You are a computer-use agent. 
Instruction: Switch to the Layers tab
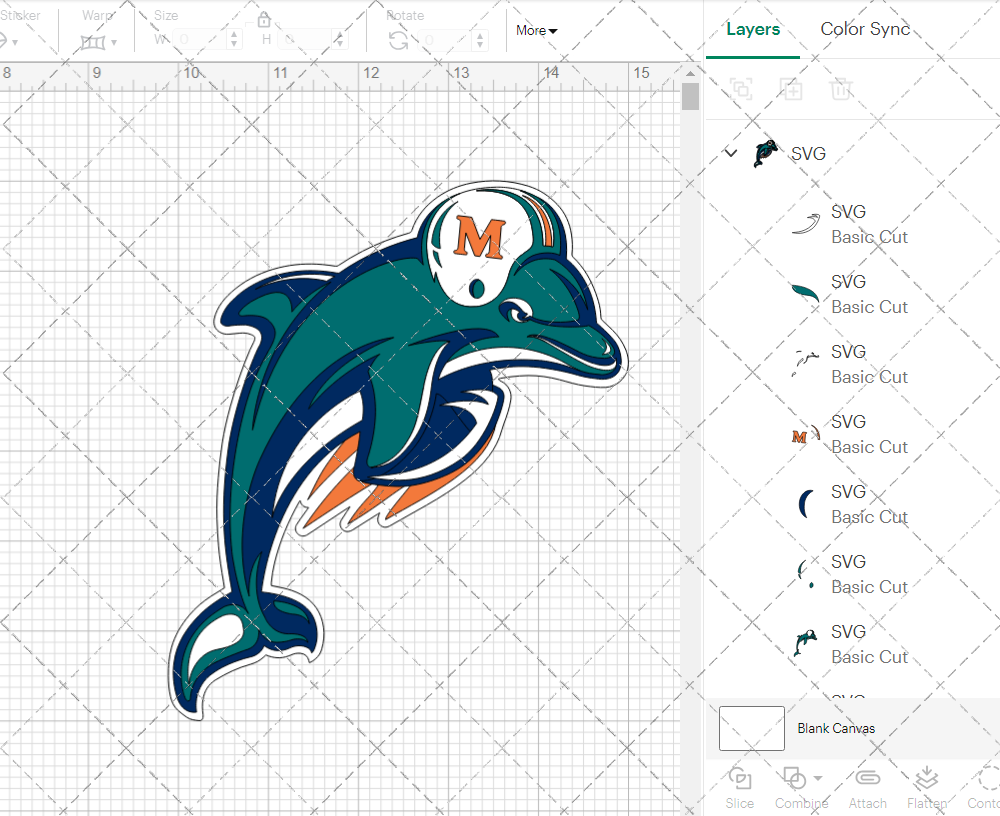coord(753,29)
